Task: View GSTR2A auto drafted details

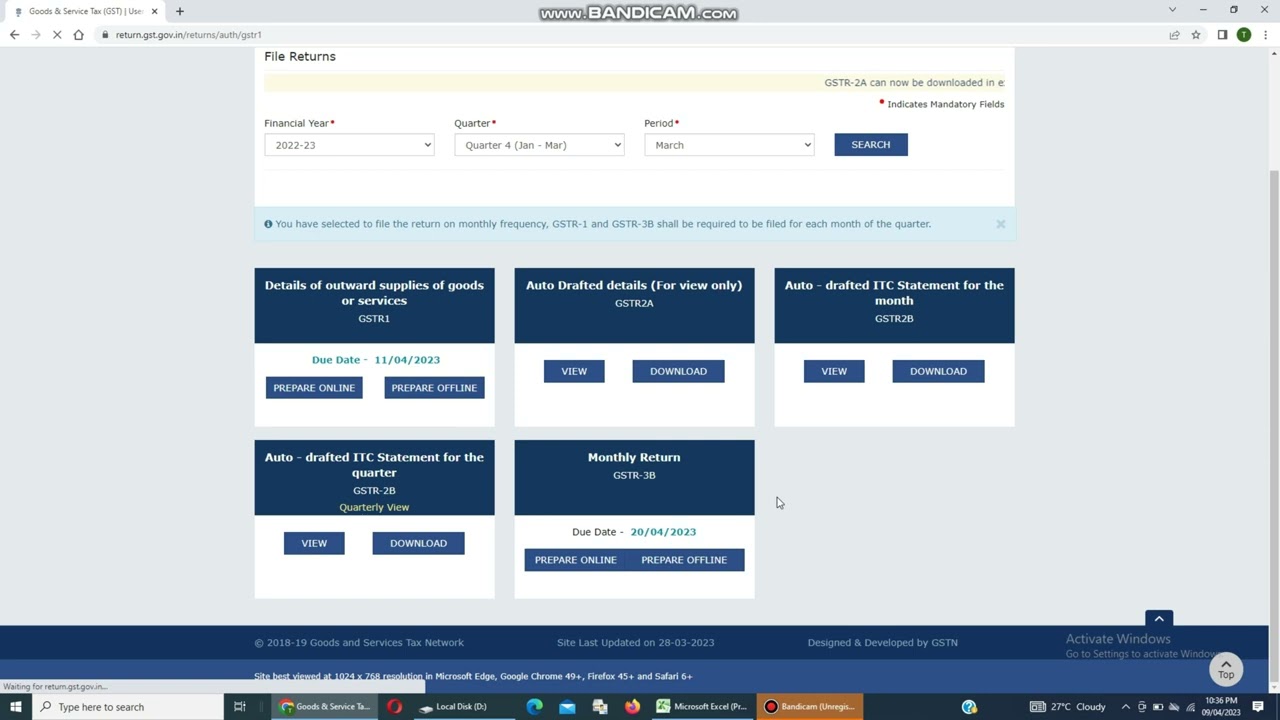Action: click(x=574, y=371)
